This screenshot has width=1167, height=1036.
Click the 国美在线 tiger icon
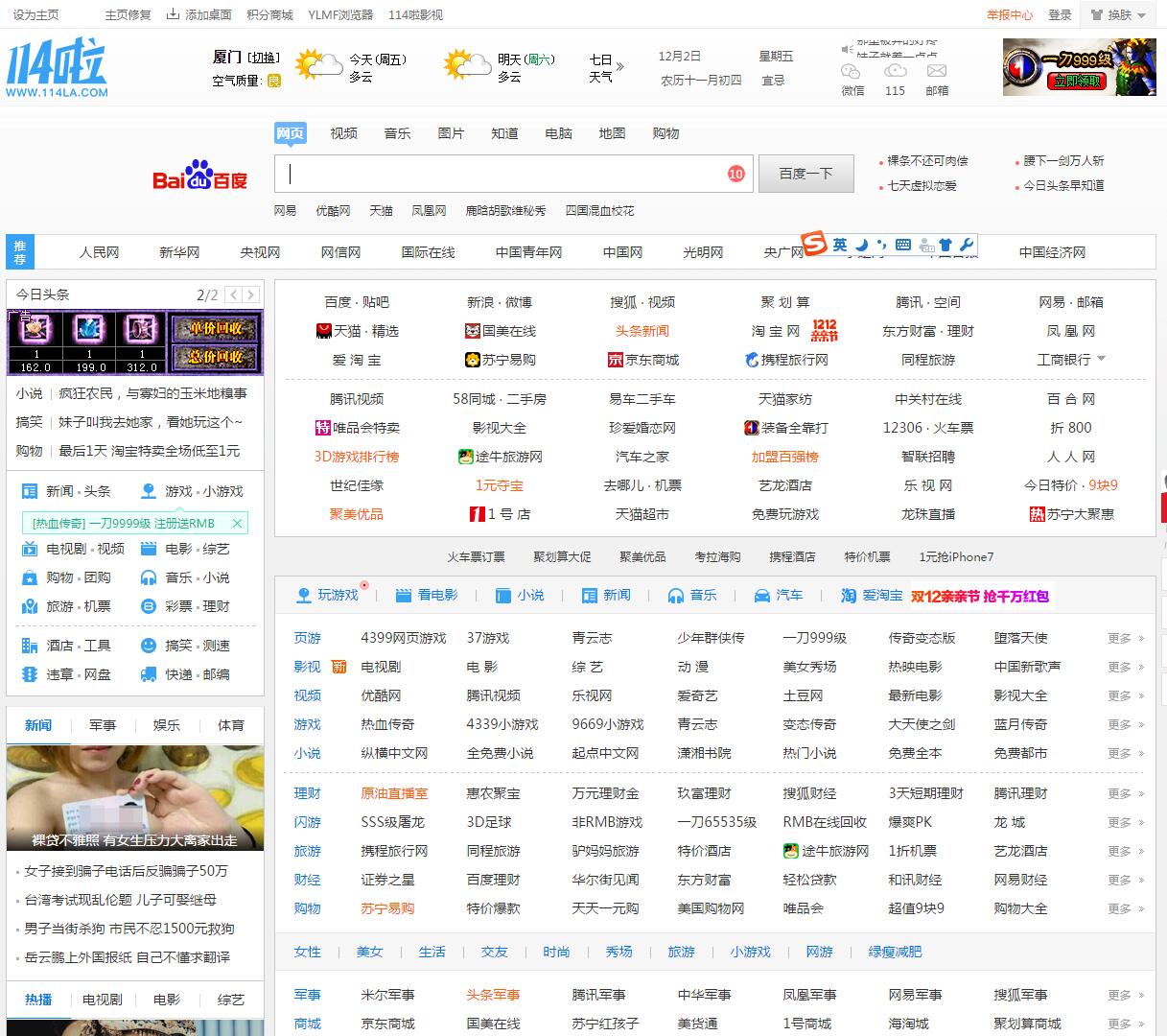pyautogui.click(x=473, y=331)
